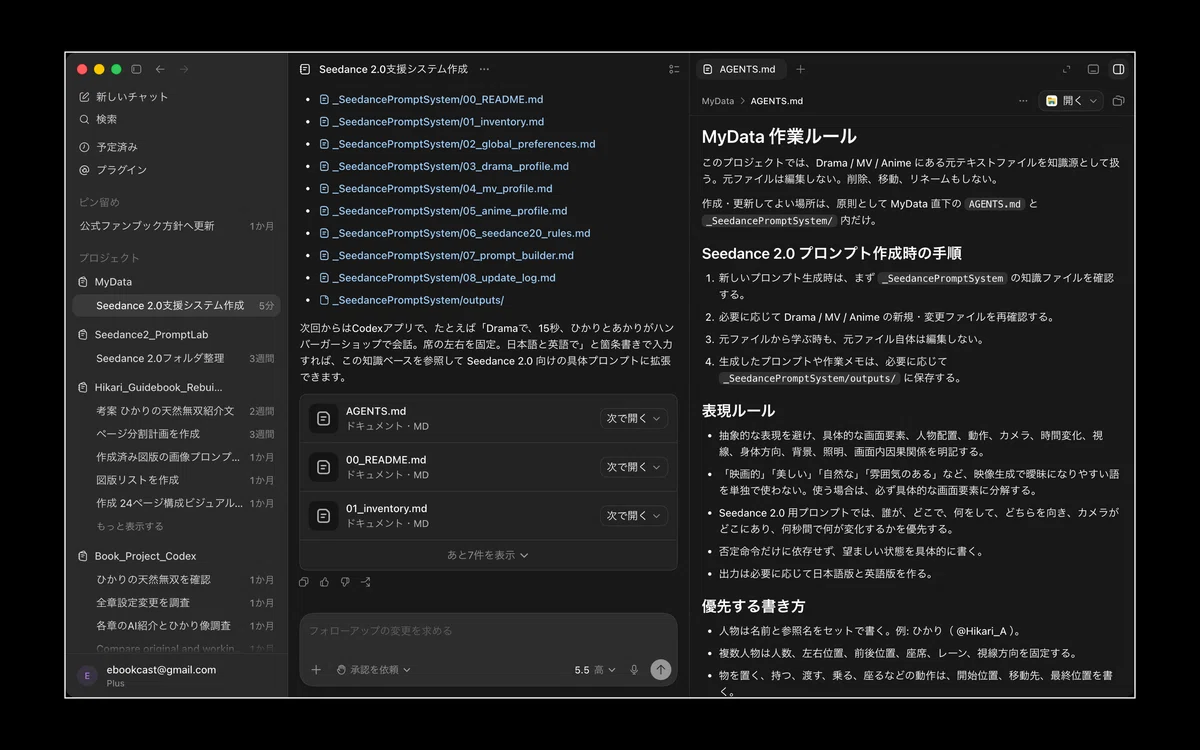The width and height of the screenshot is (1200, 750).
Task: Focus the フォローアップの変更を求める input field
Action: coord(488,631)
